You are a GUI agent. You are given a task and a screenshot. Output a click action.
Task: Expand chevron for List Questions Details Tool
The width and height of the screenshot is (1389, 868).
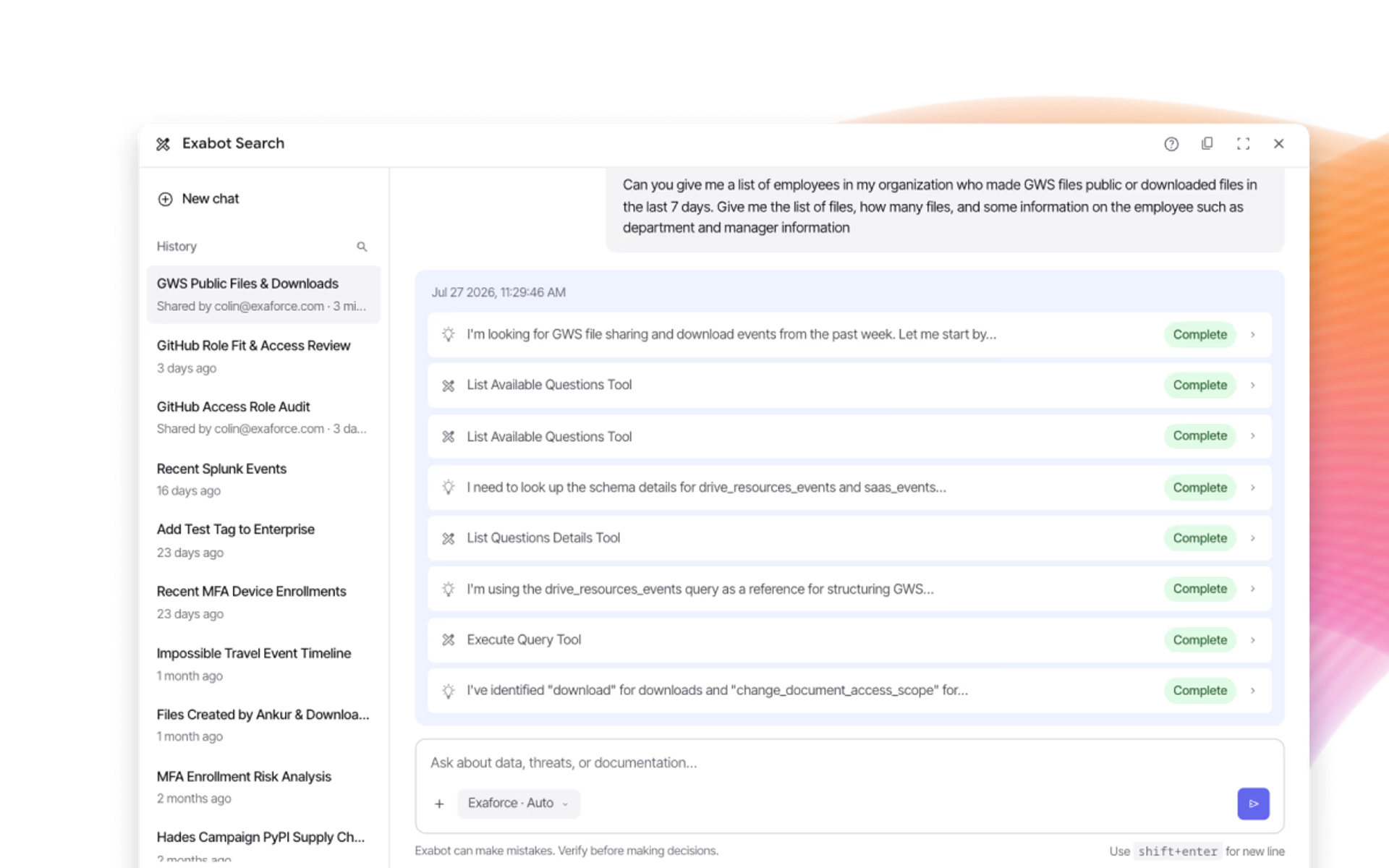1253,538
